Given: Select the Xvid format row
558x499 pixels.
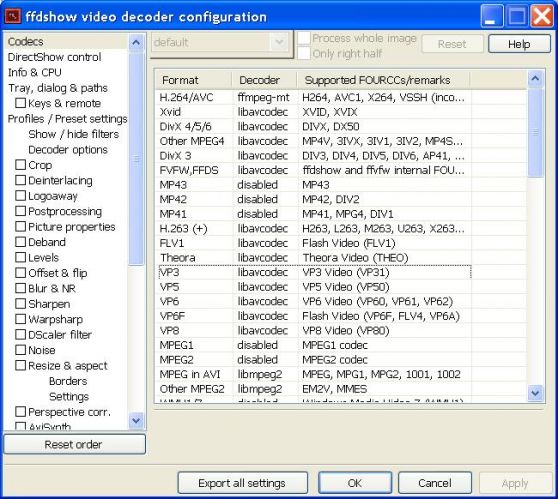Looking at the screenshot, I should point(315,112).
